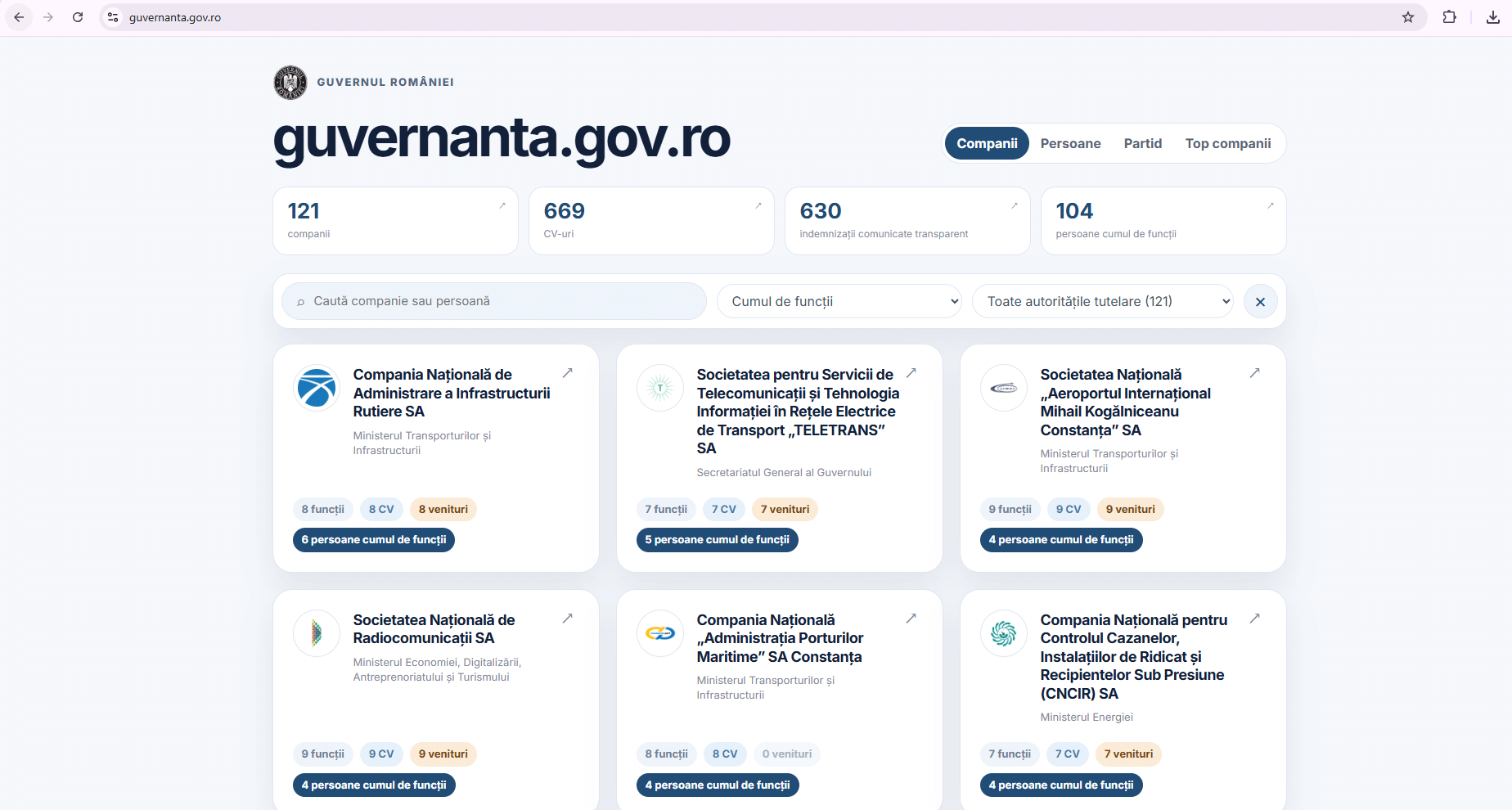Click the search companie sau persoană field
This screenshot has width=1512, height=810.
494,302
